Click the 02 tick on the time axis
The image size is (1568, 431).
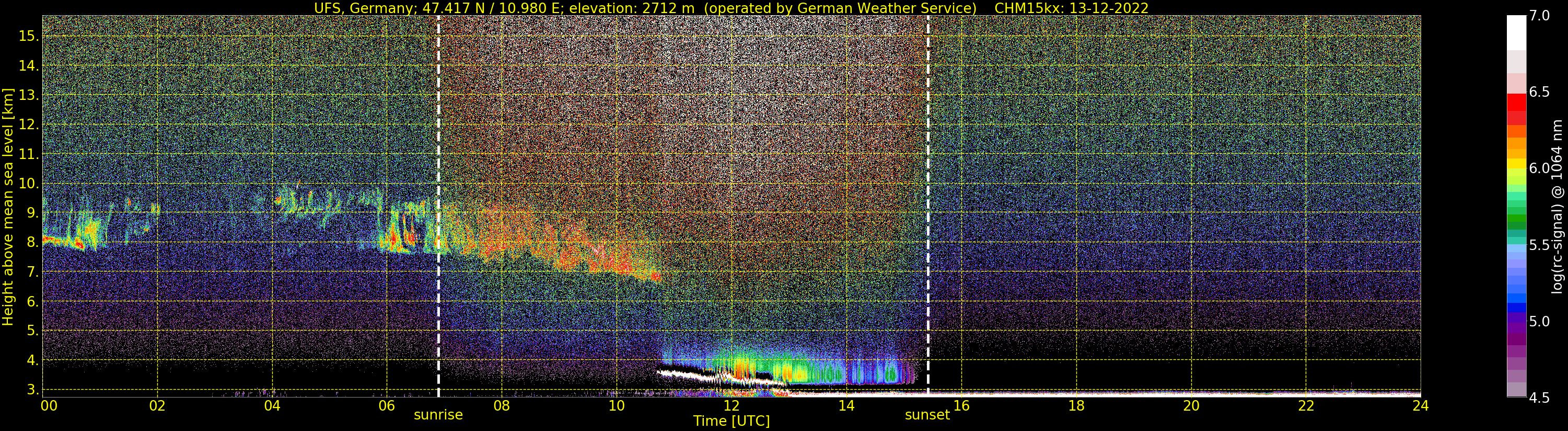(x=158, y=406)
